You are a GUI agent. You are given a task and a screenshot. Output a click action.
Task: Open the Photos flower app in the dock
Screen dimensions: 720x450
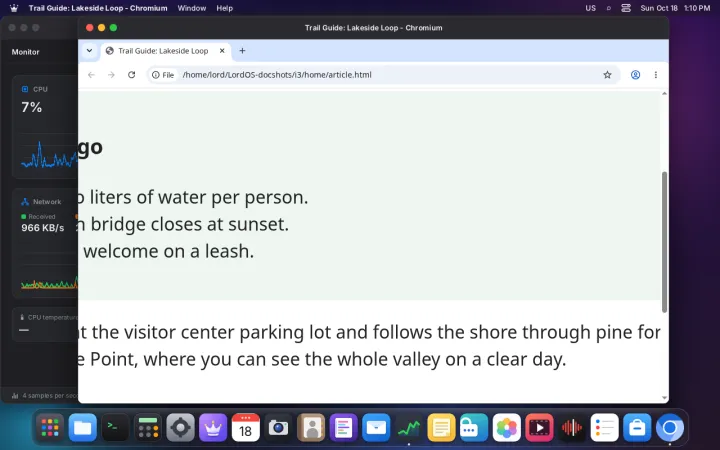506,428
